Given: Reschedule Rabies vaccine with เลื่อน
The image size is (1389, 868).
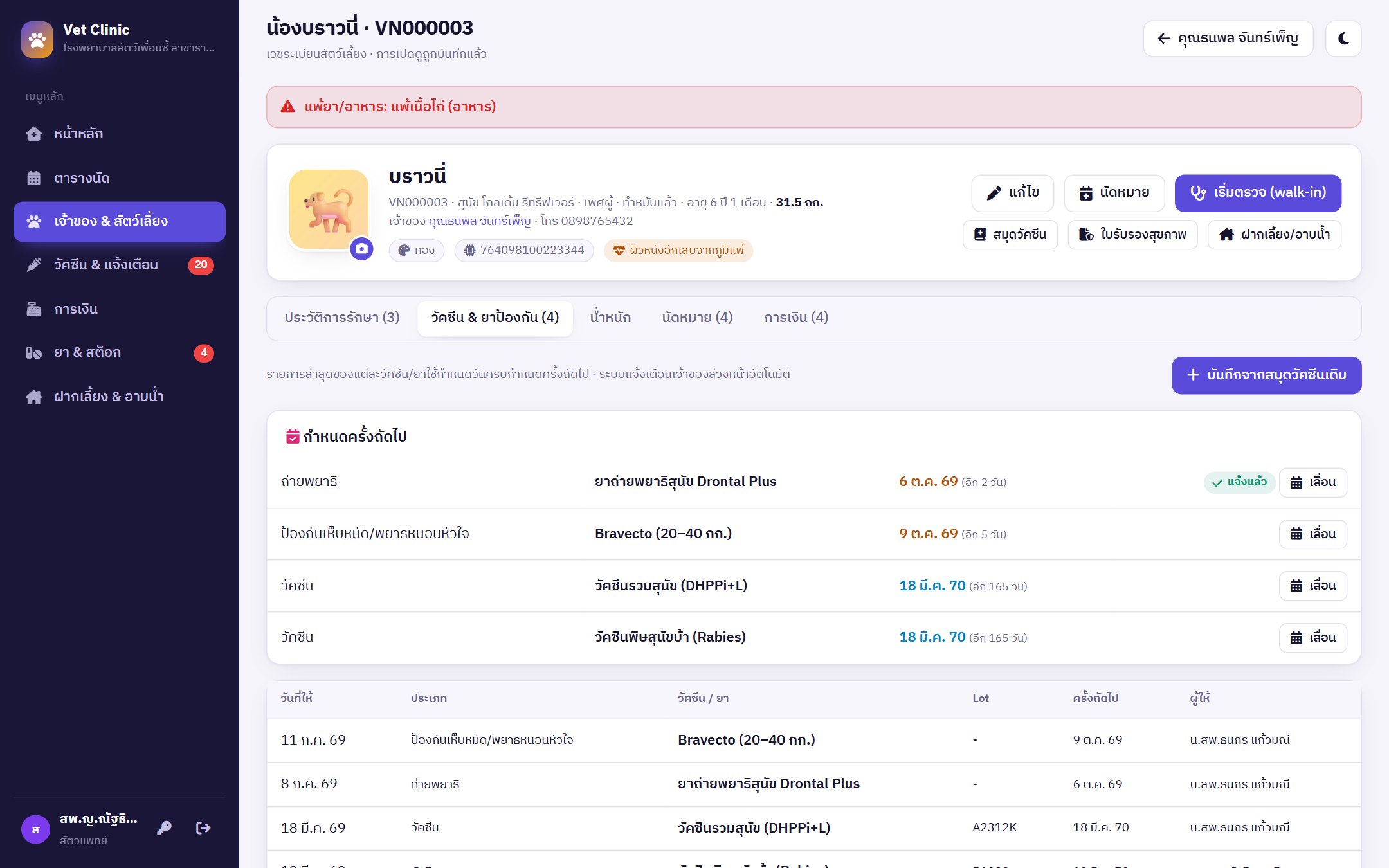Looking at the screenshot, I should coord(1312,638).
